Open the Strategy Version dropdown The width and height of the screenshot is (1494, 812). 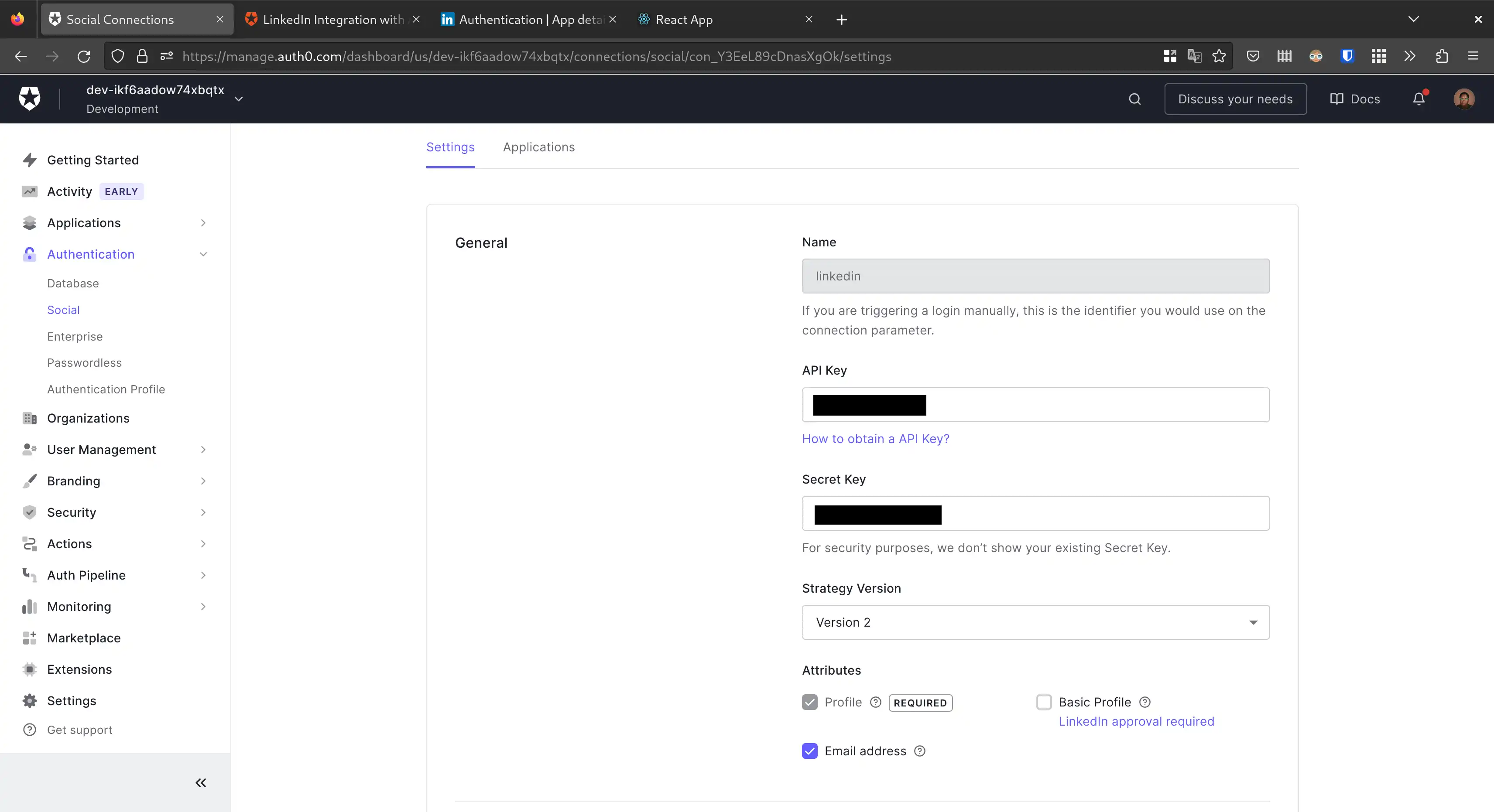coord(1035,622)
